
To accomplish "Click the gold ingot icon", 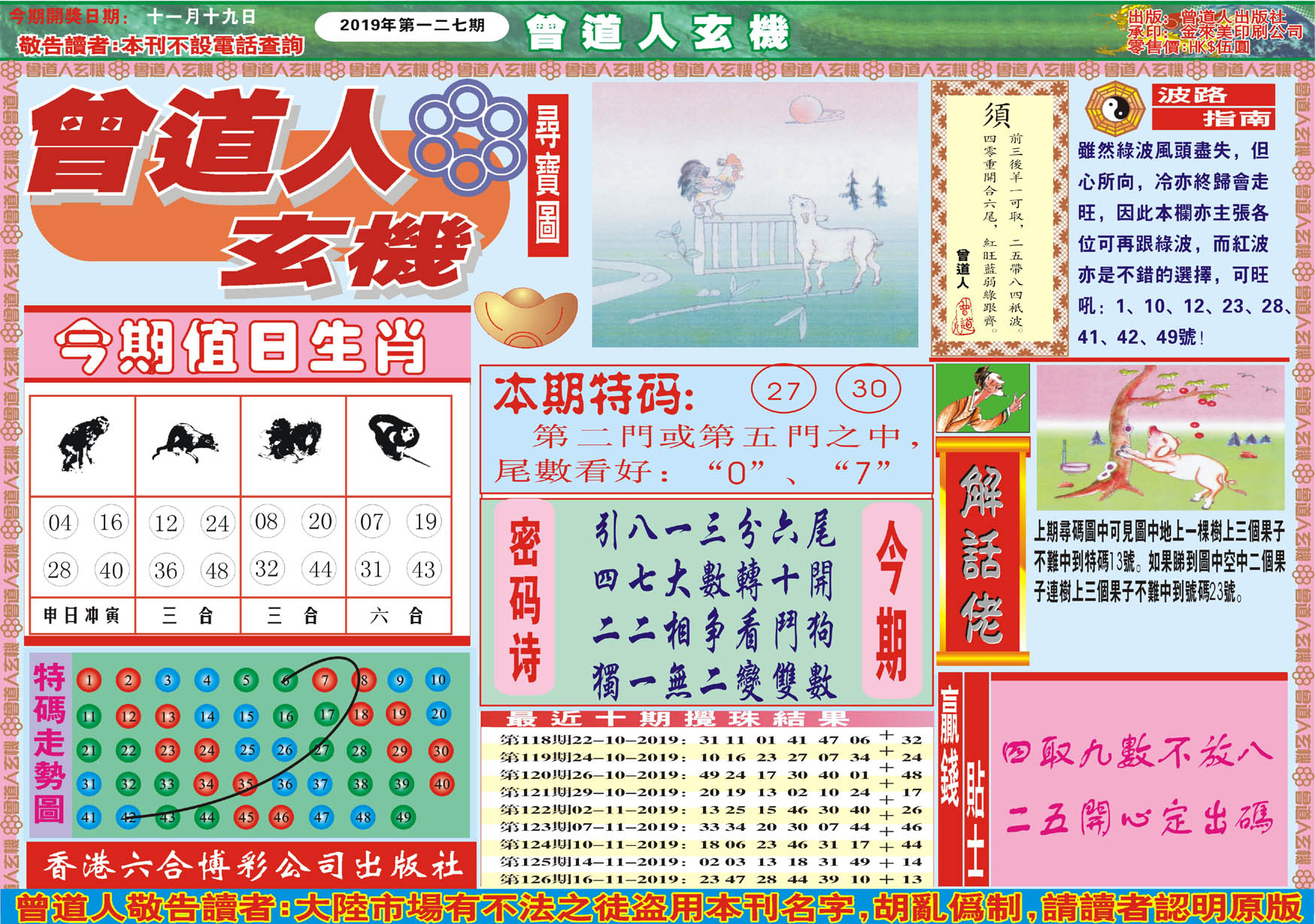I will 526,317.
